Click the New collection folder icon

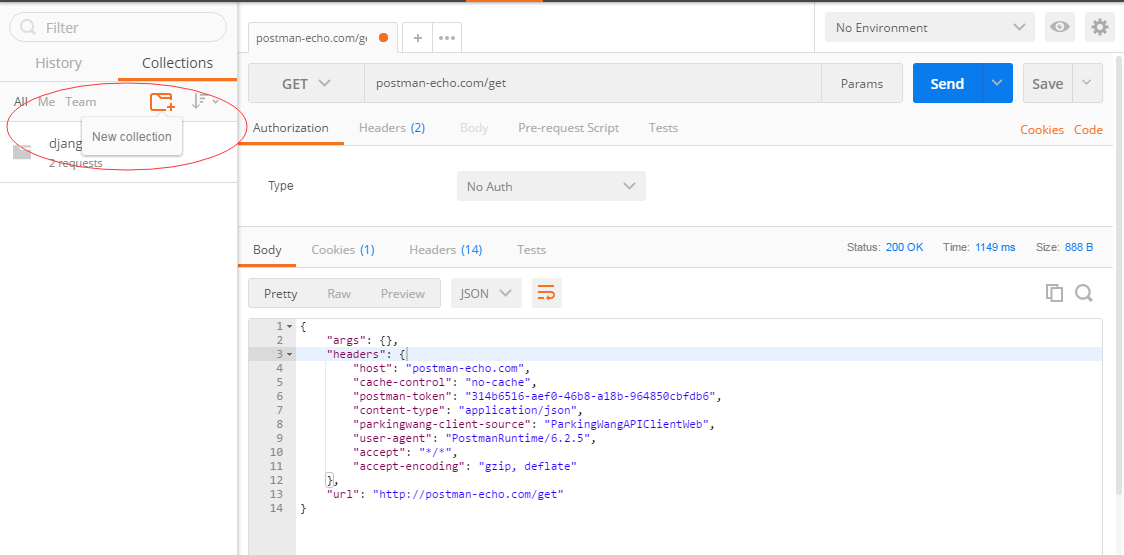click(x=162, y=102)
